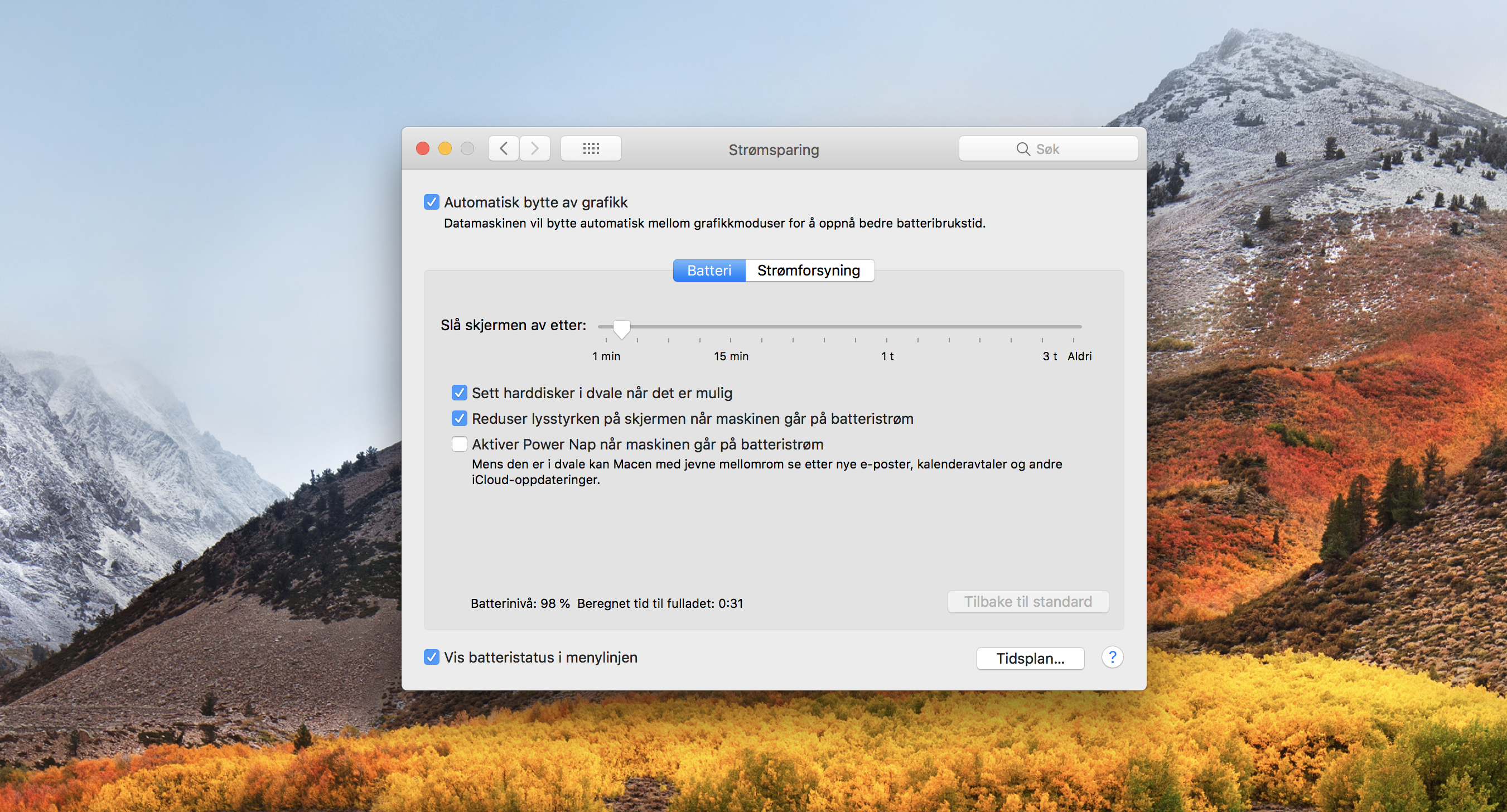
Task: Click the magnifying glass search icon
Action: [x=1023, y=149]
